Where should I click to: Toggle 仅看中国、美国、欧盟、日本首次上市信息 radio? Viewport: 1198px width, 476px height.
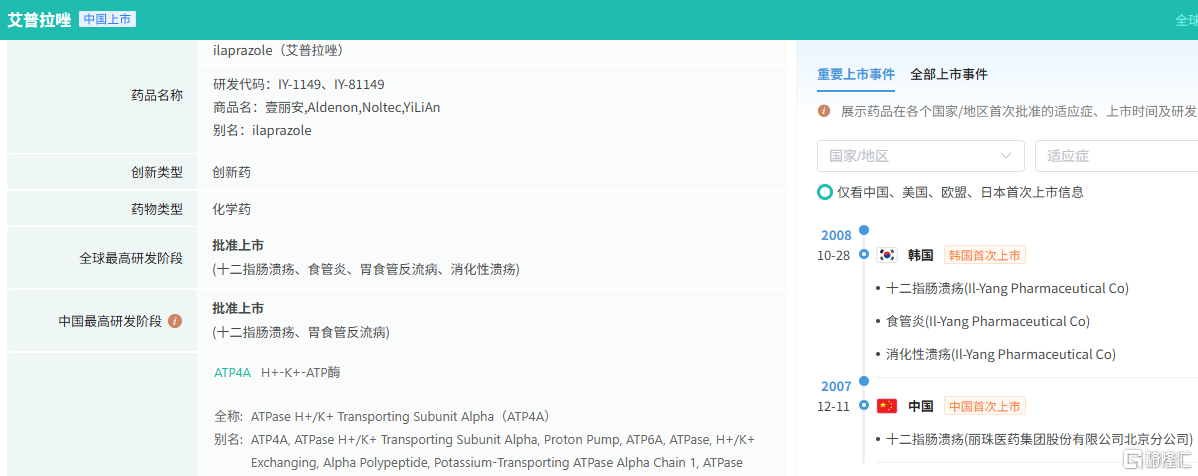(x=824, y=193)
